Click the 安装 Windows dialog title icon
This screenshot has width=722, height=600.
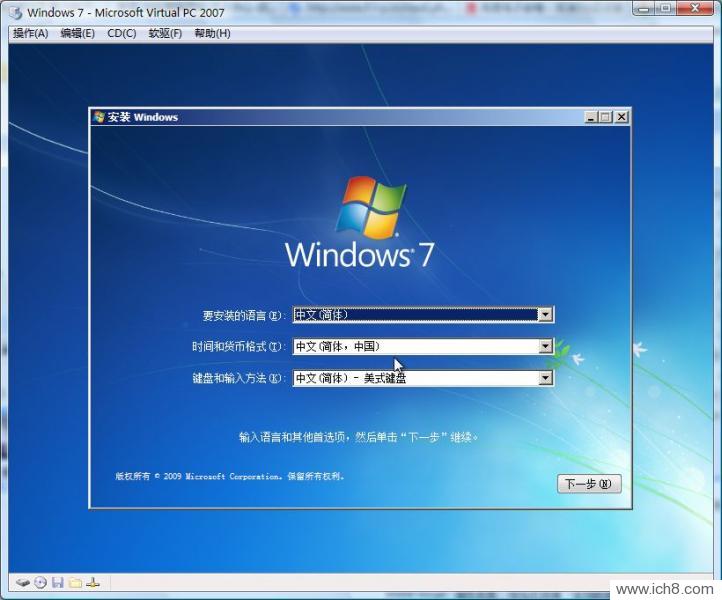99,117
